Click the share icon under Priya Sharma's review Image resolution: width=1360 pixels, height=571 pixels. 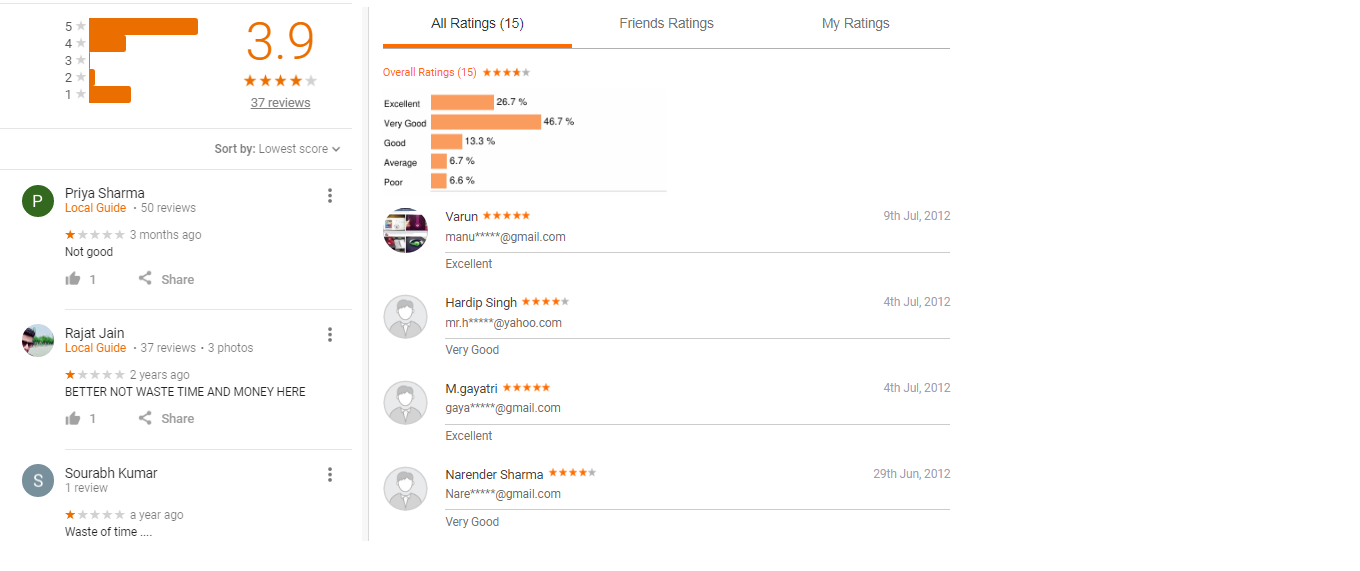[146, 278]
